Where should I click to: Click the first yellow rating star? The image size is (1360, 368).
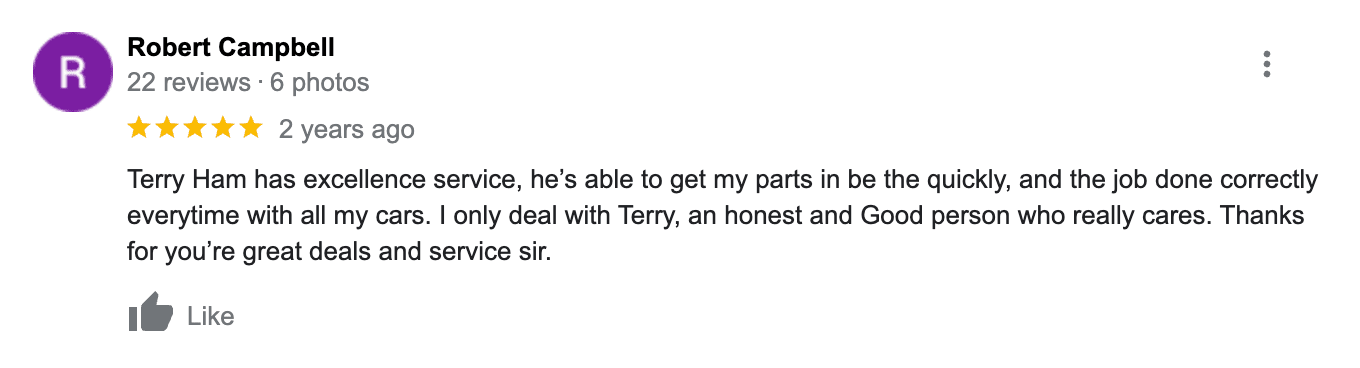[x=140, y=128]
